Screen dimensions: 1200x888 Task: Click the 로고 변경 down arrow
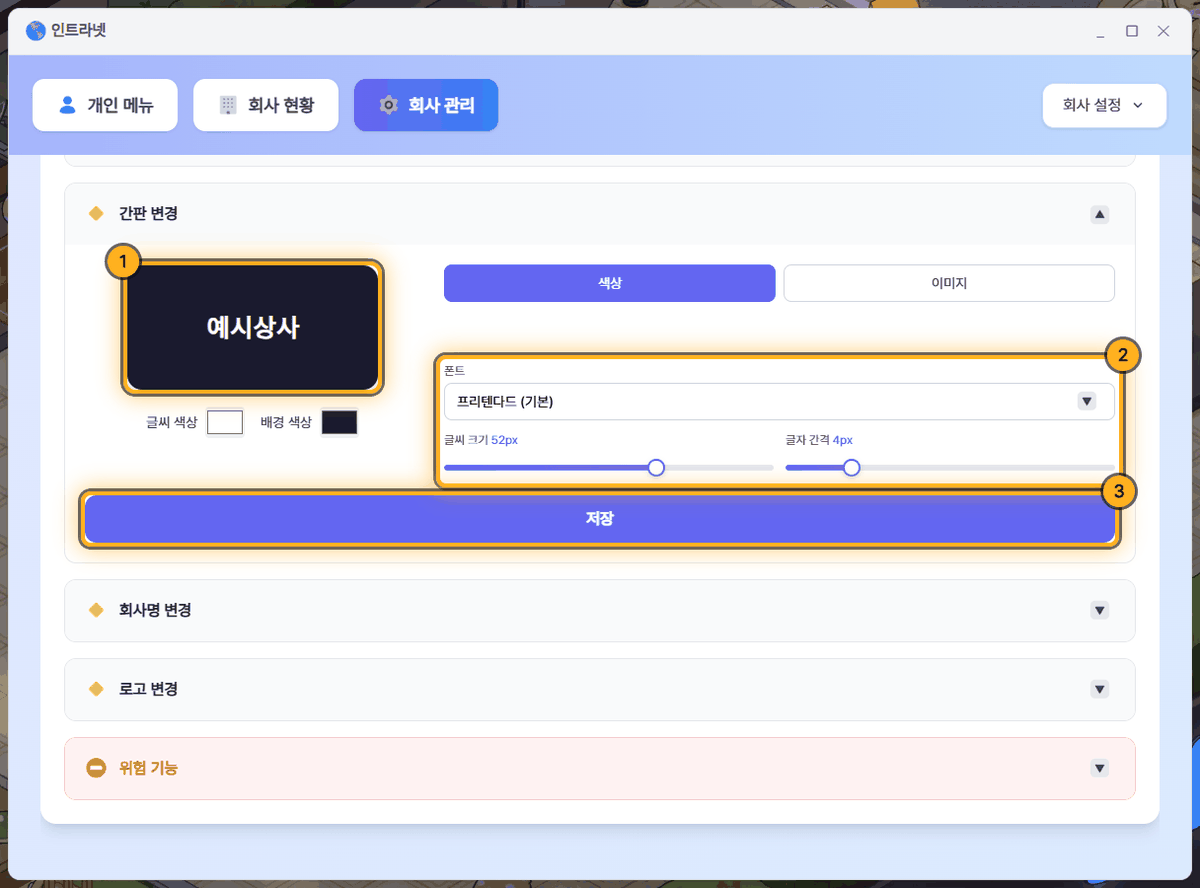1100,689
